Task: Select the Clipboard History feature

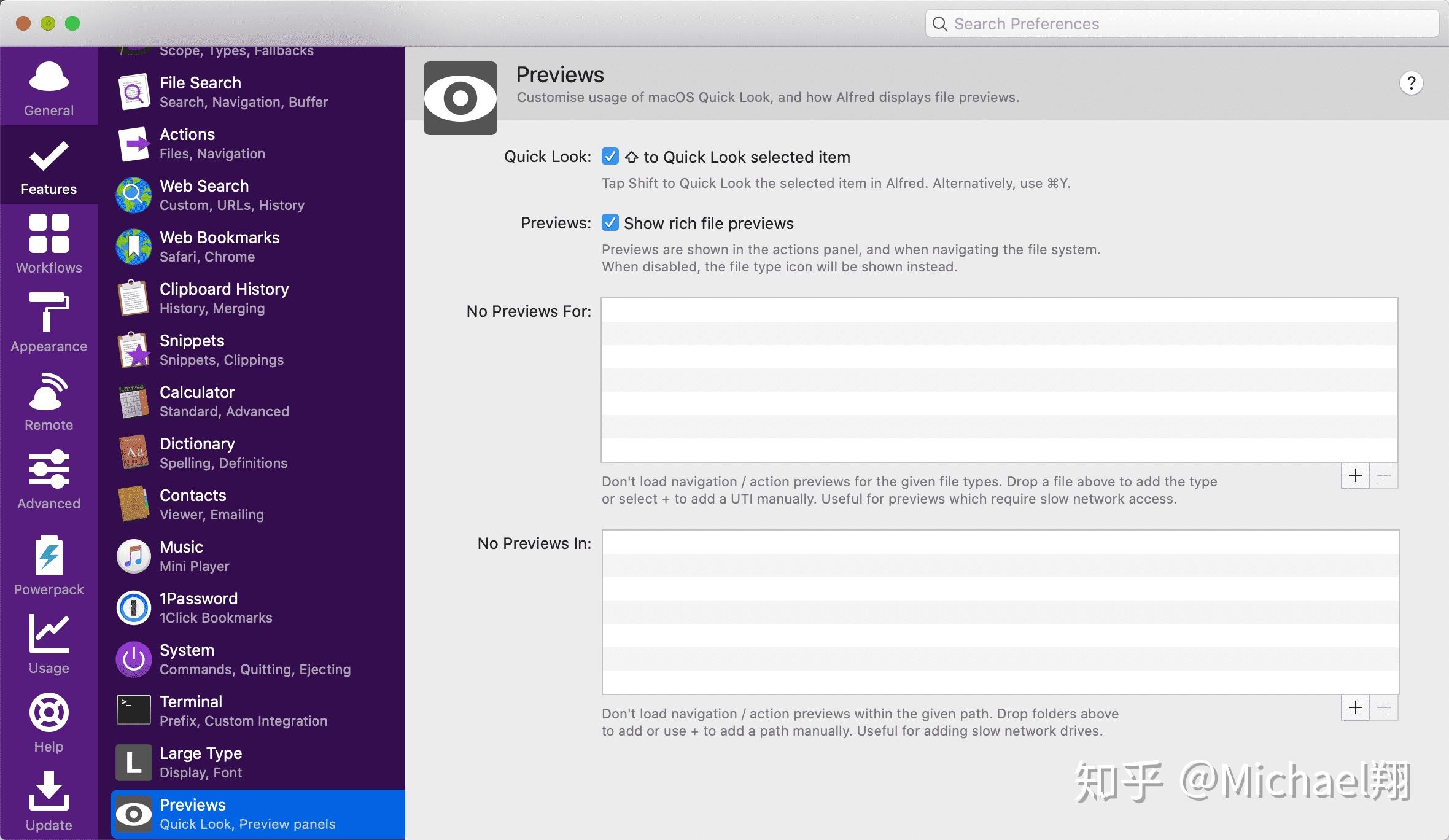Action: click(x=223, y=298)
